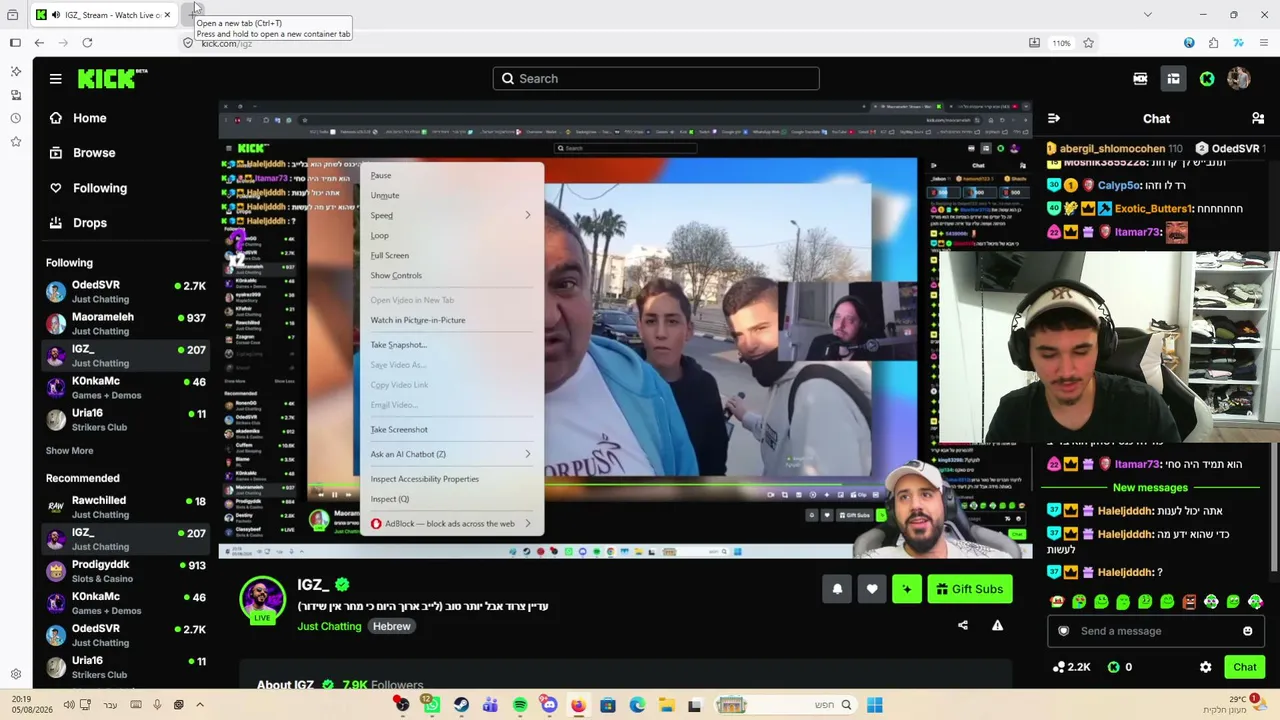Viewport: 1280px width, 720px height.
Task: Click the Send a message field
Action: (1155, 631)
